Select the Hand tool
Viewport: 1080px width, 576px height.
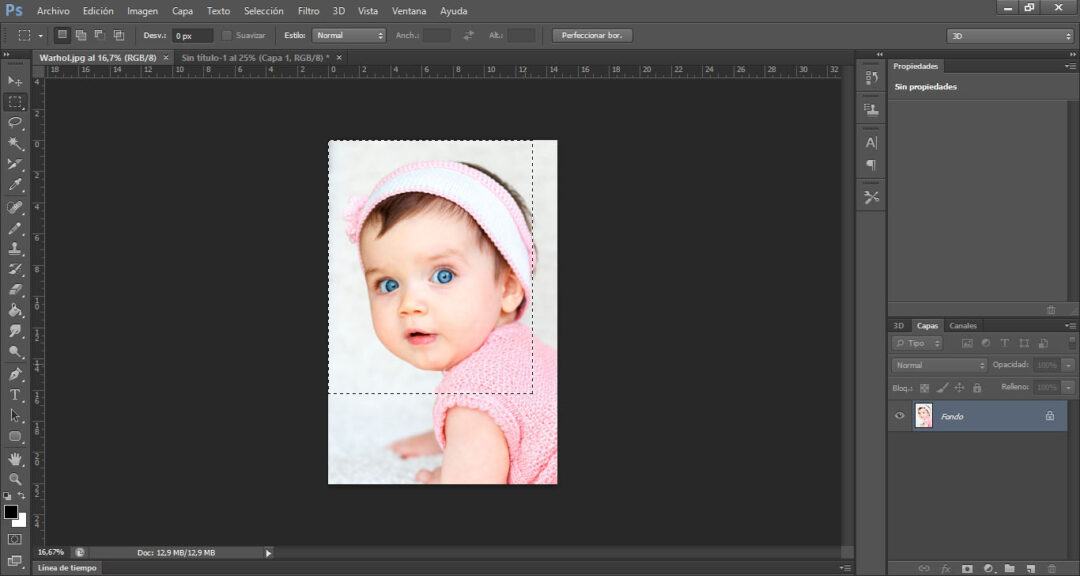pos(14,459)
